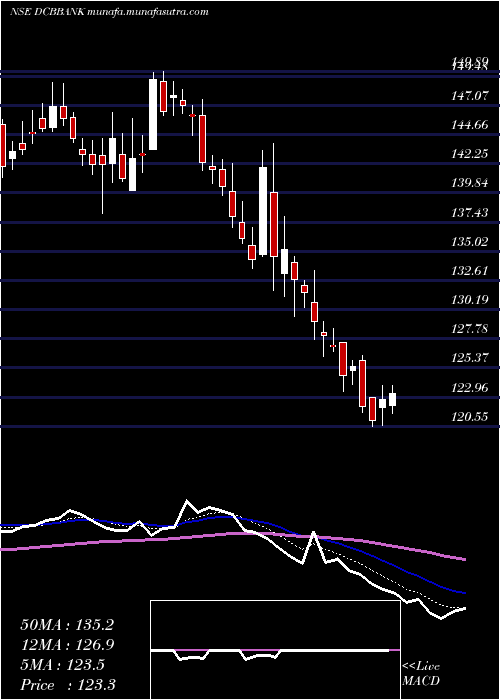Screen dimensions: 500x700
Task: Click the NSE DCBBANK chart title
Action: pyautogui.click(x=109, y=12)
